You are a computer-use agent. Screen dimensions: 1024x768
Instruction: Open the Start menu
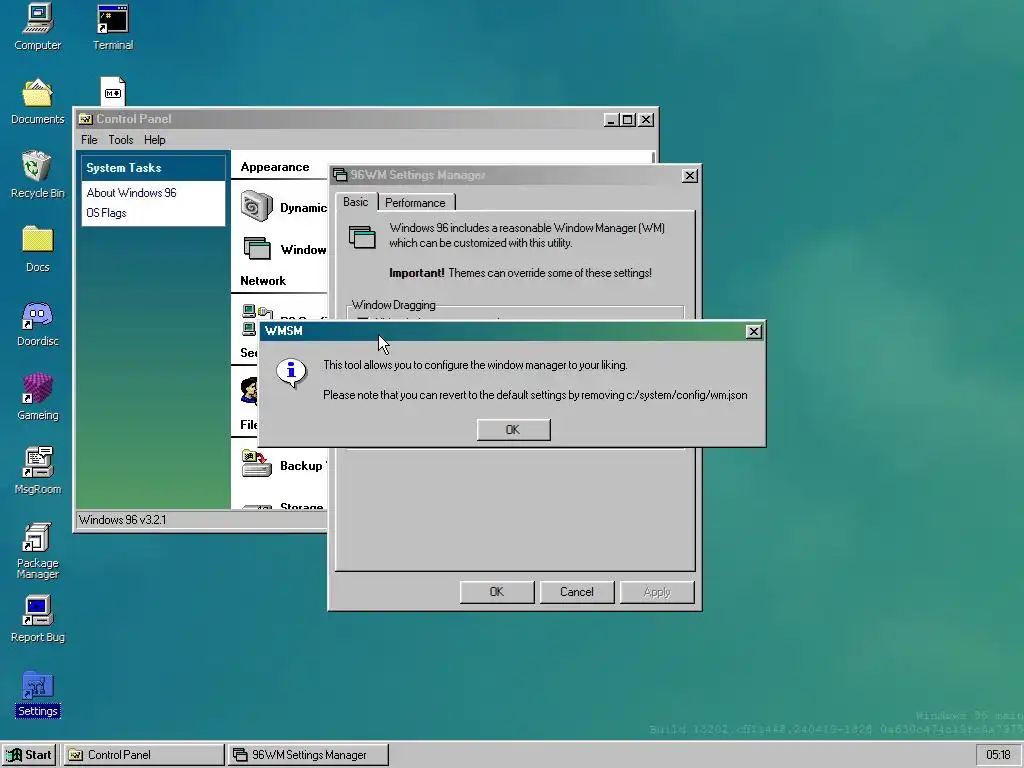[30, 755]
